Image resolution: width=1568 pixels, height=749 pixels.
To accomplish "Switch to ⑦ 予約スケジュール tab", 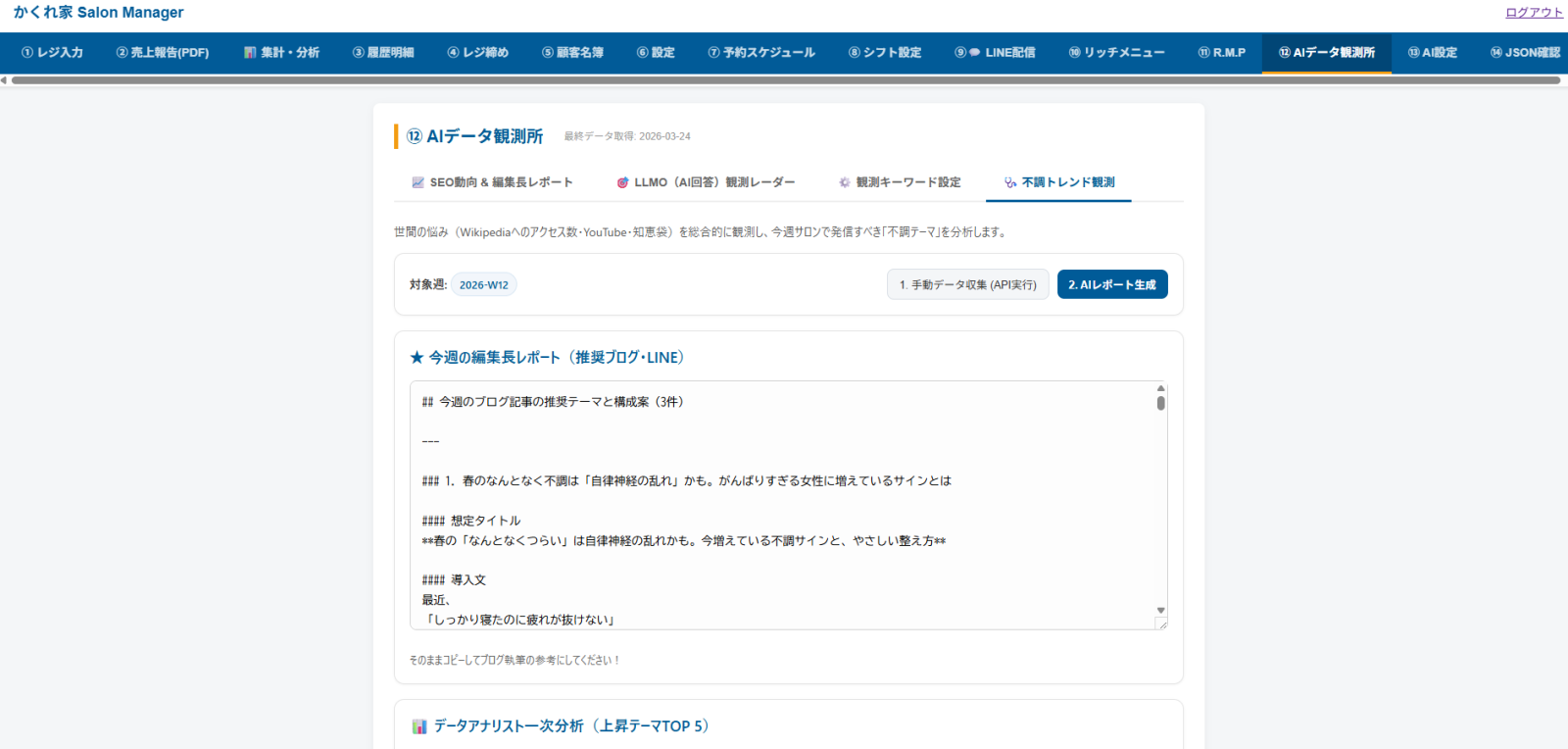I will click(x=761, y=53).
